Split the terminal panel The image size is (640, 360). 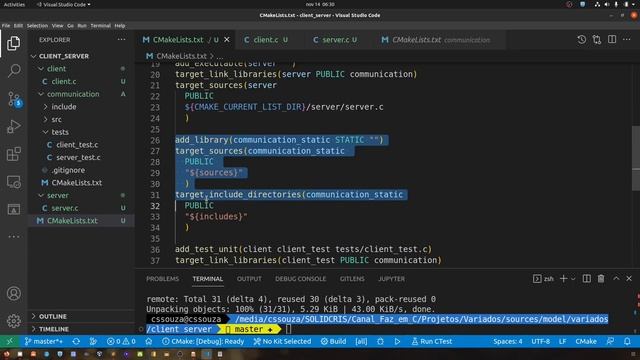[587, 279]
